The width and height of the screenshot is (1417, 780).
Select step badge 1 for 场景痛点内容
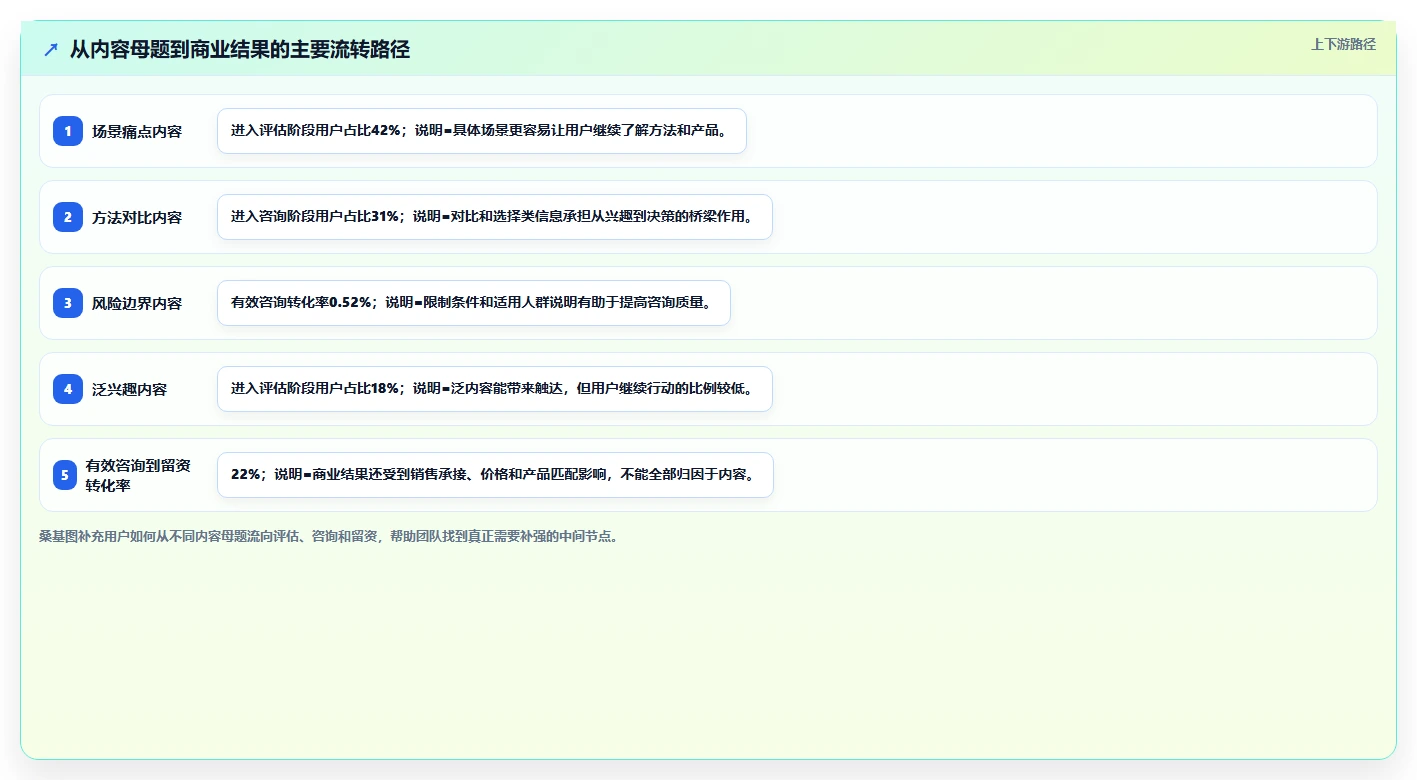tap(68, 131)
